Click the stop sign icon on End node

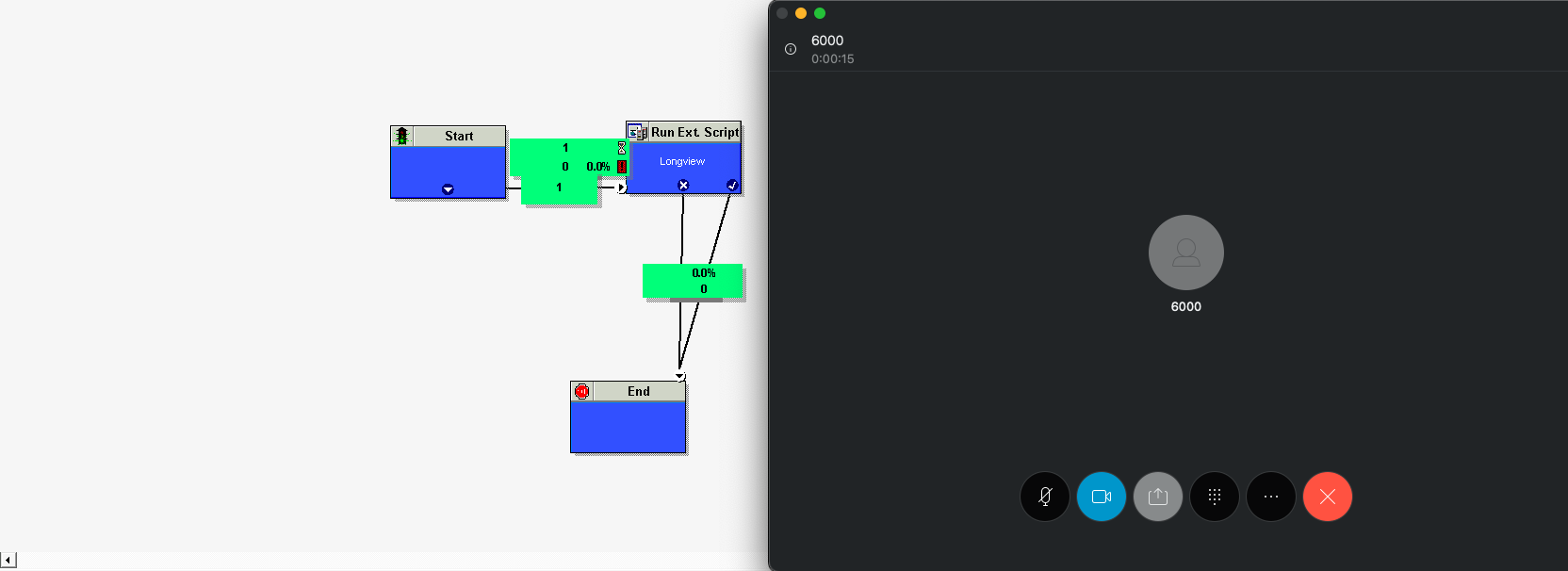[x=582, y=391]
